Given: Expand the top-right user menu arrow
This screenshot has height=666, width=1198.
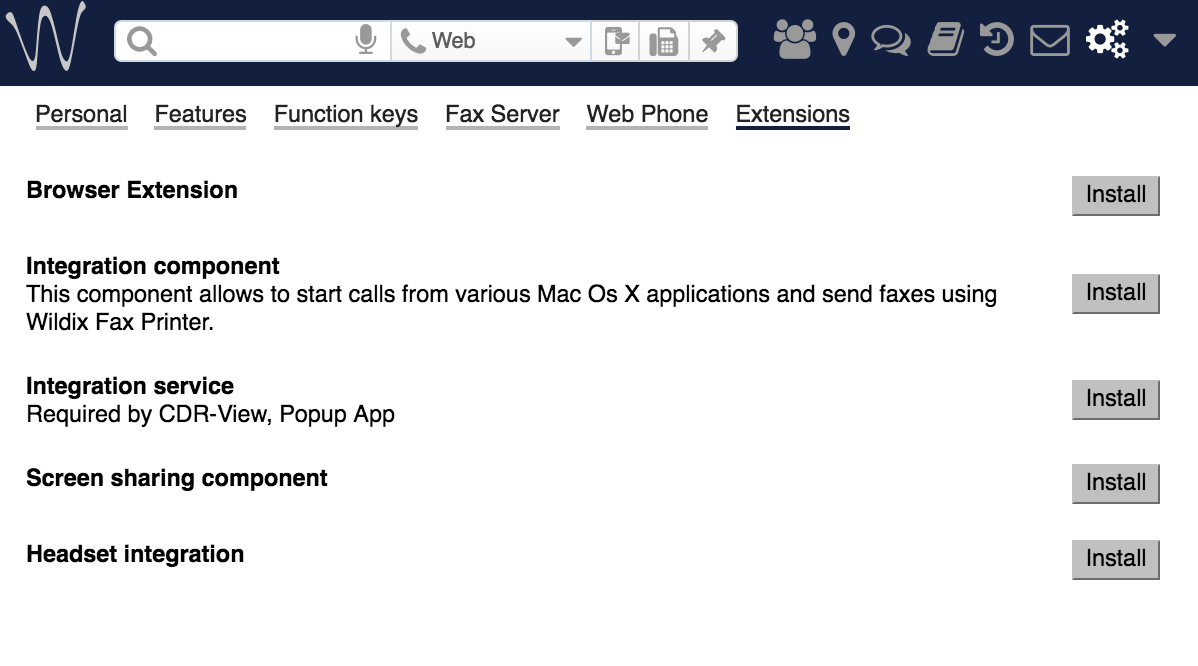Looking at the screenshot, I should (x=1164, y=40).
